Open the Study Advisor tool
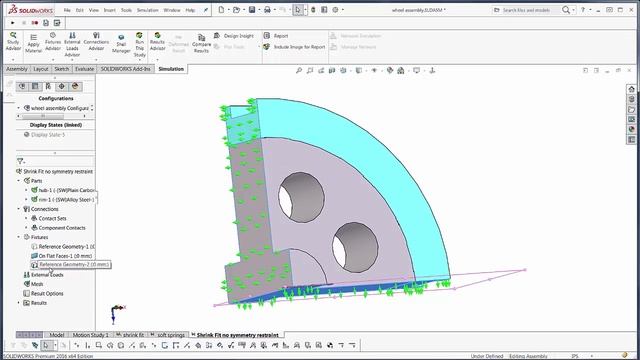 [13, 42]
